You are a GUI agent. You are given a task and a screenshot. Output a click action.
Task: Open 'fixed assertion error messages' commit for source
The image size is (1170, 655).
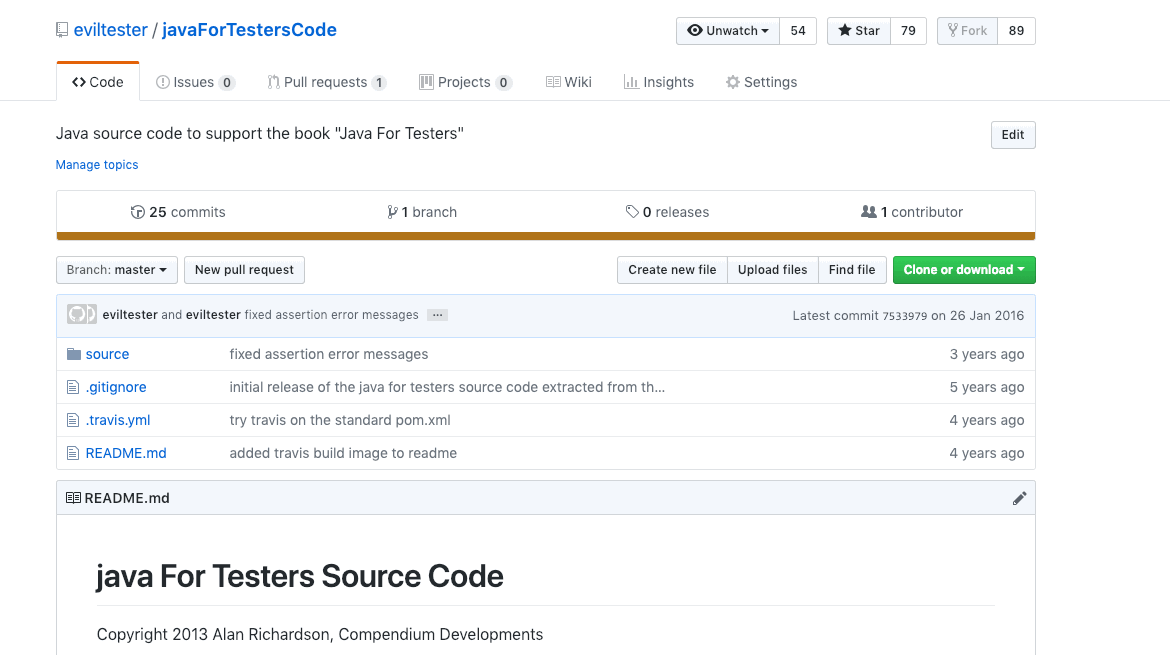[x=328, y=354]
